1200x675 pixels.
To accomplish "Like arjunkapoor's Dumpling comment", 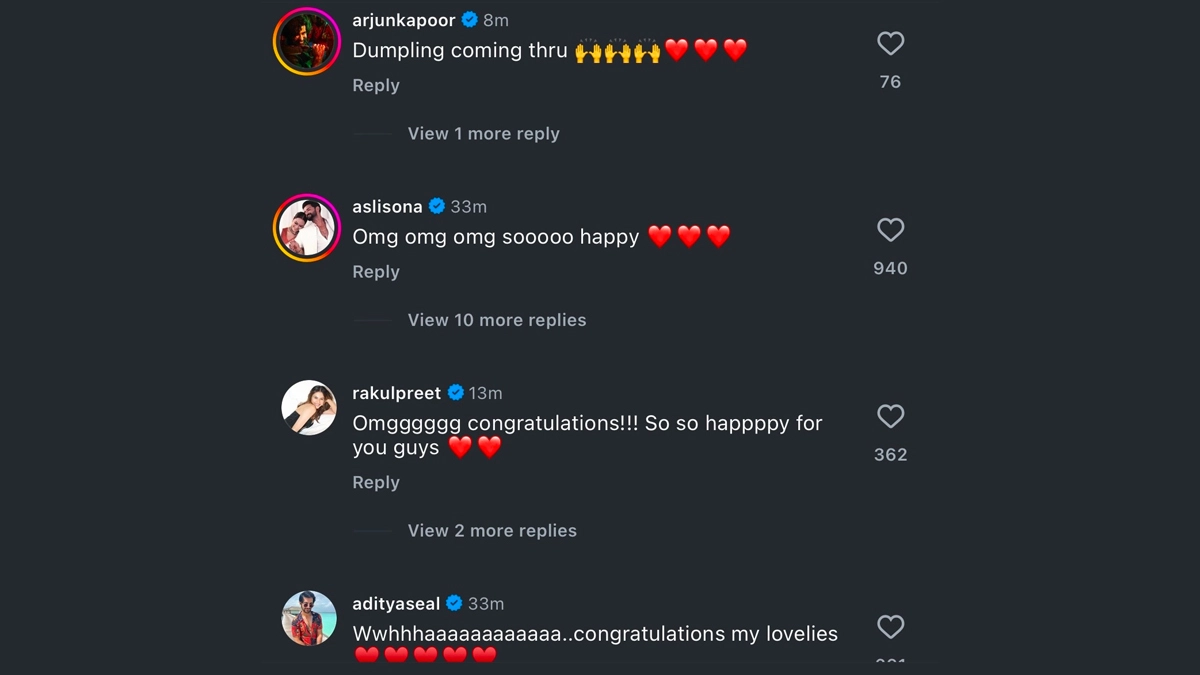I will [x=890, y=43].
